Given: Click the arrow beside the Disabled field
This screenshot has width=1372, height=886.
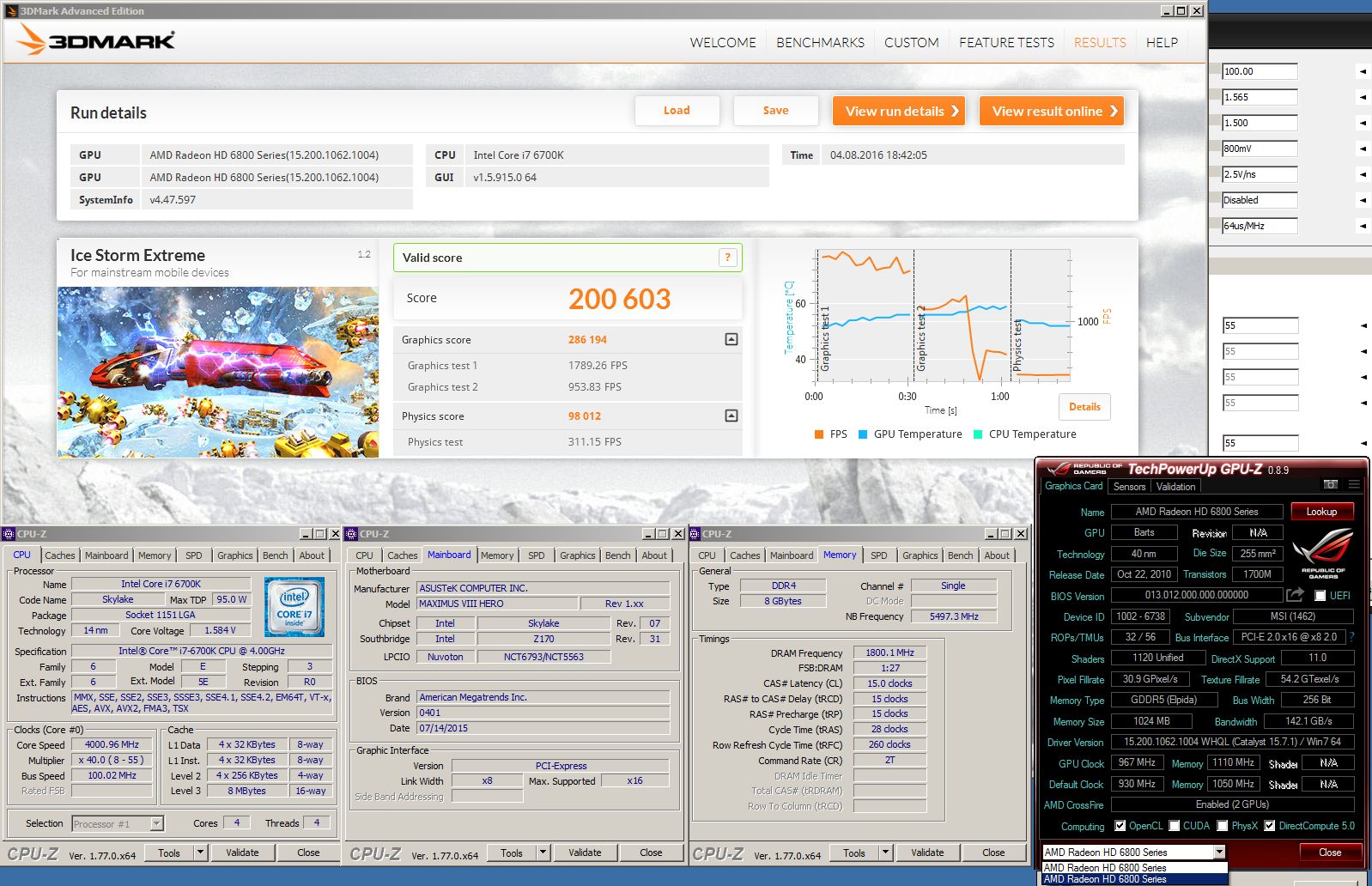Looking at the screenshot, I should (x=1363, y=200).
